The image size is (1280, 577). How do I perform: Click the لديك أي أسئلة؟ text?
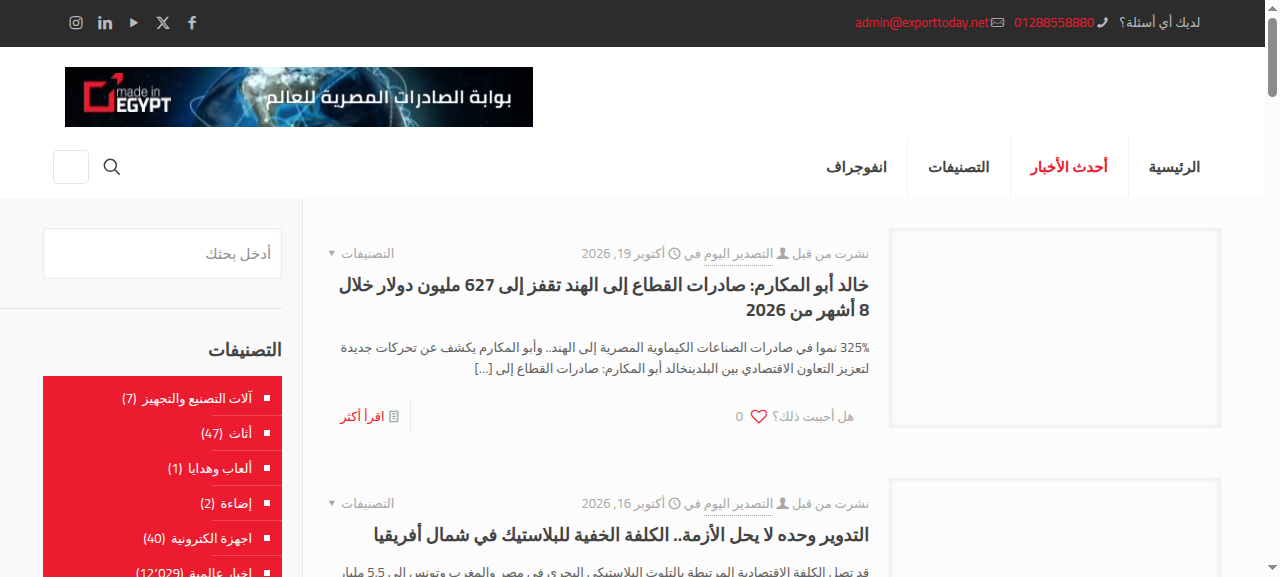(1160, 23)
